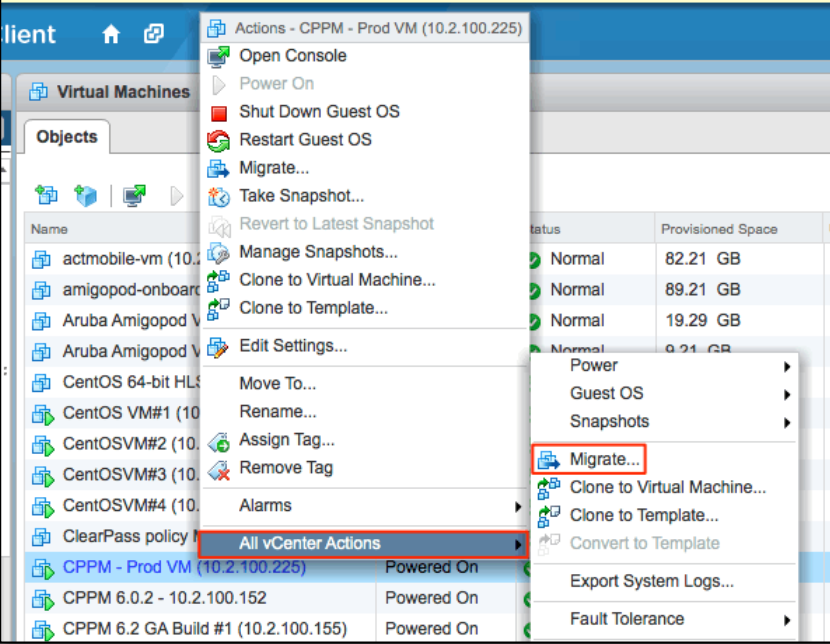
Task: Open the All vCenter Actions submenu
Action: pyautogui.click(x=363, y=544)
